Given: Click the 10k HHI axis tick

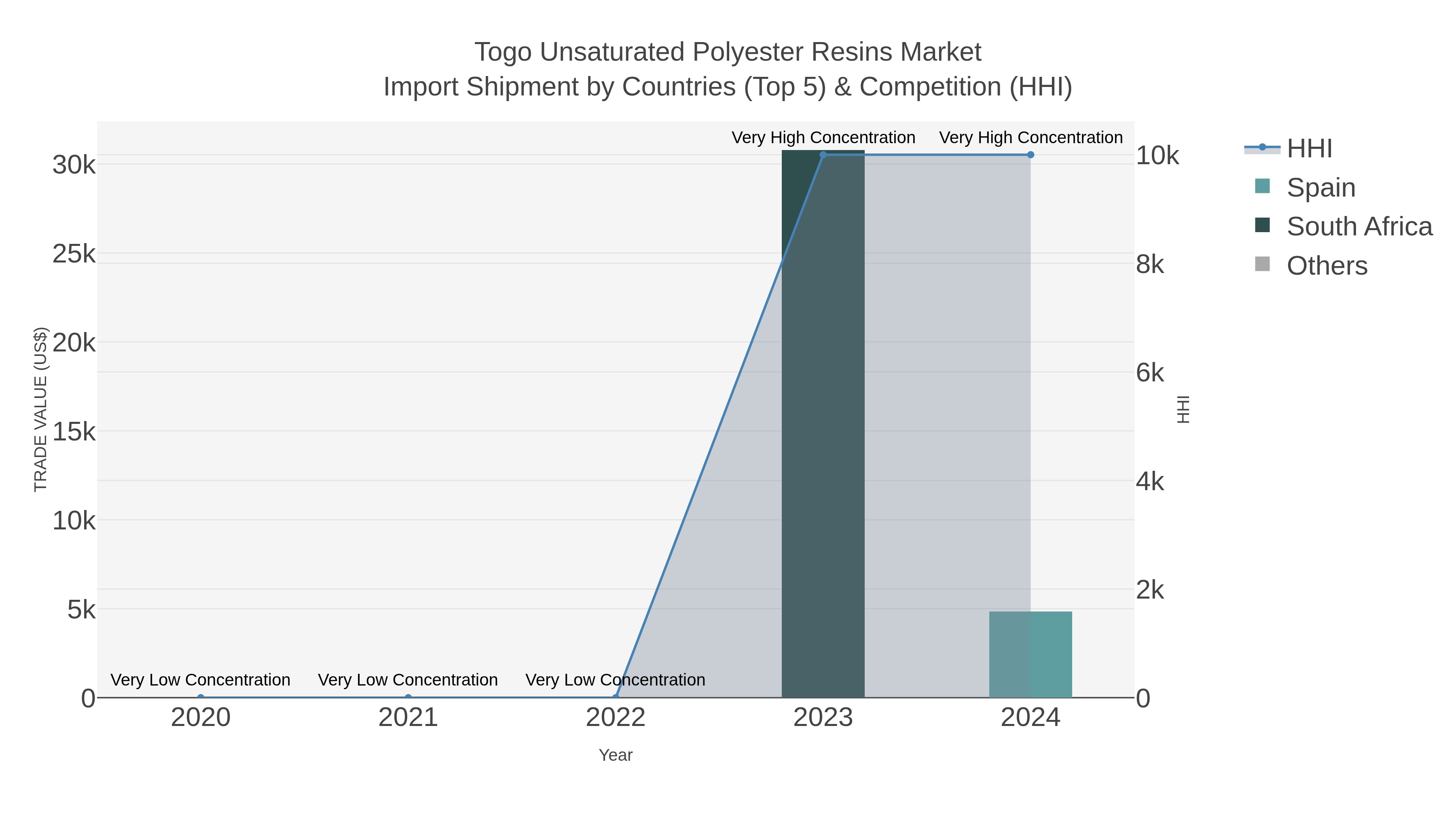Looking at the screenshot, I should point(1158,155).
